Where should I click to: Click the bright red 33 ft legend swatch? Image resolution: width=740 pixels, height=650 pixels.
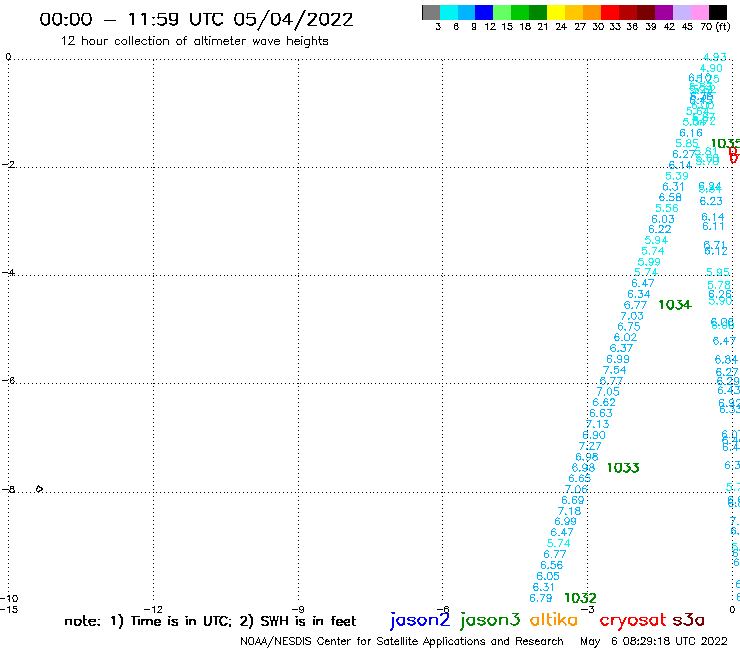tap(609, 12)
